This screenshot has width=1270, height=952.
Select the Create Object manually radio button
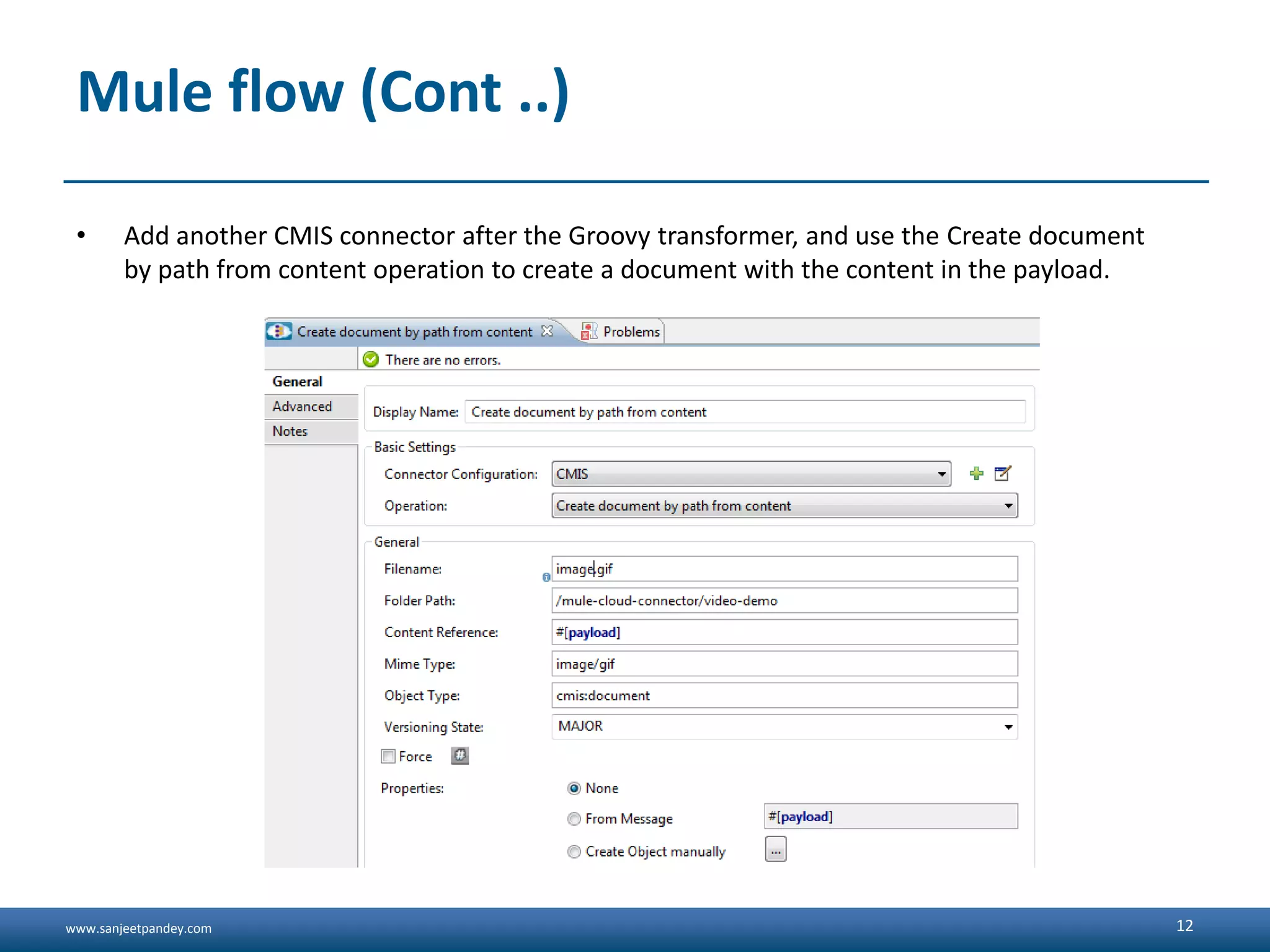[574, 852]
